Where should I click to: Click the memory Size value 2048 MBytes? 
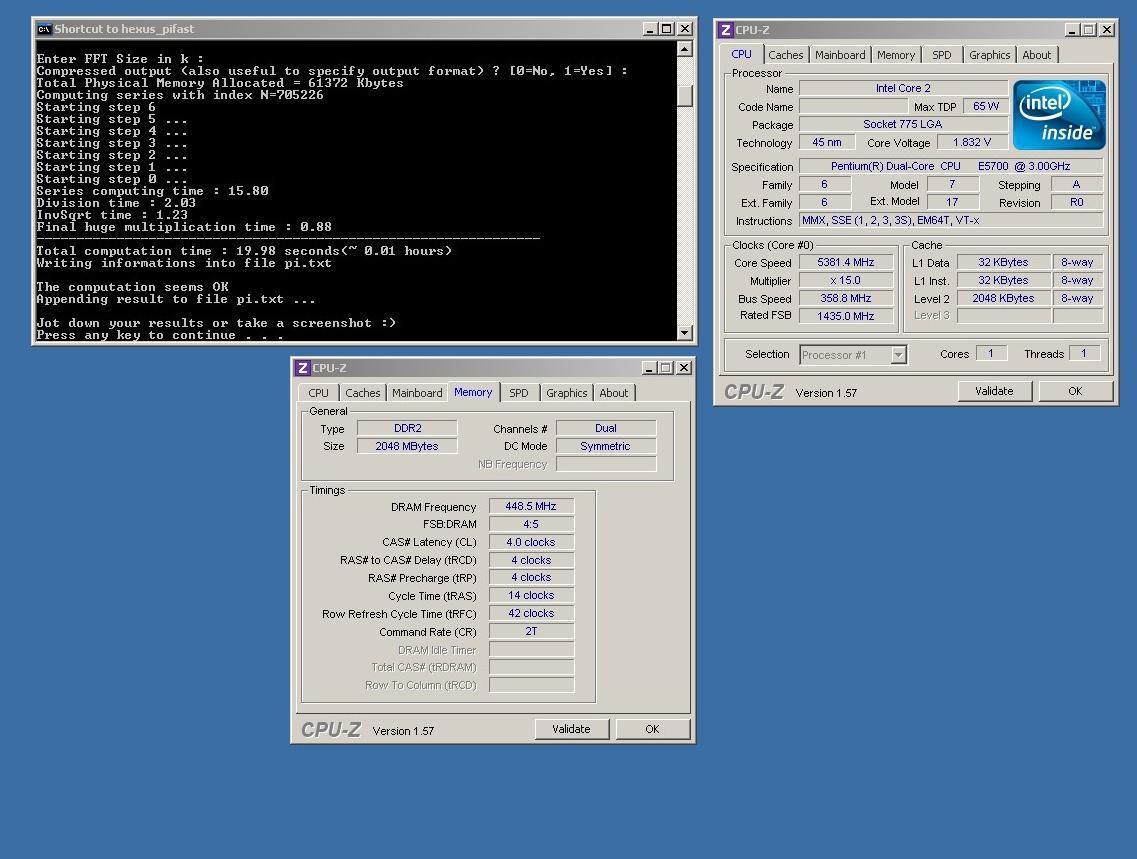coord(407,446)
